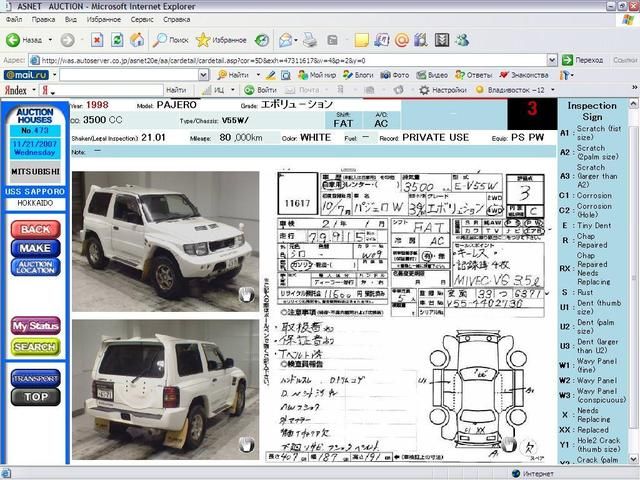Click Интернет zone in status bar
This screenshot has height=480, width=640.
(533, 474)
